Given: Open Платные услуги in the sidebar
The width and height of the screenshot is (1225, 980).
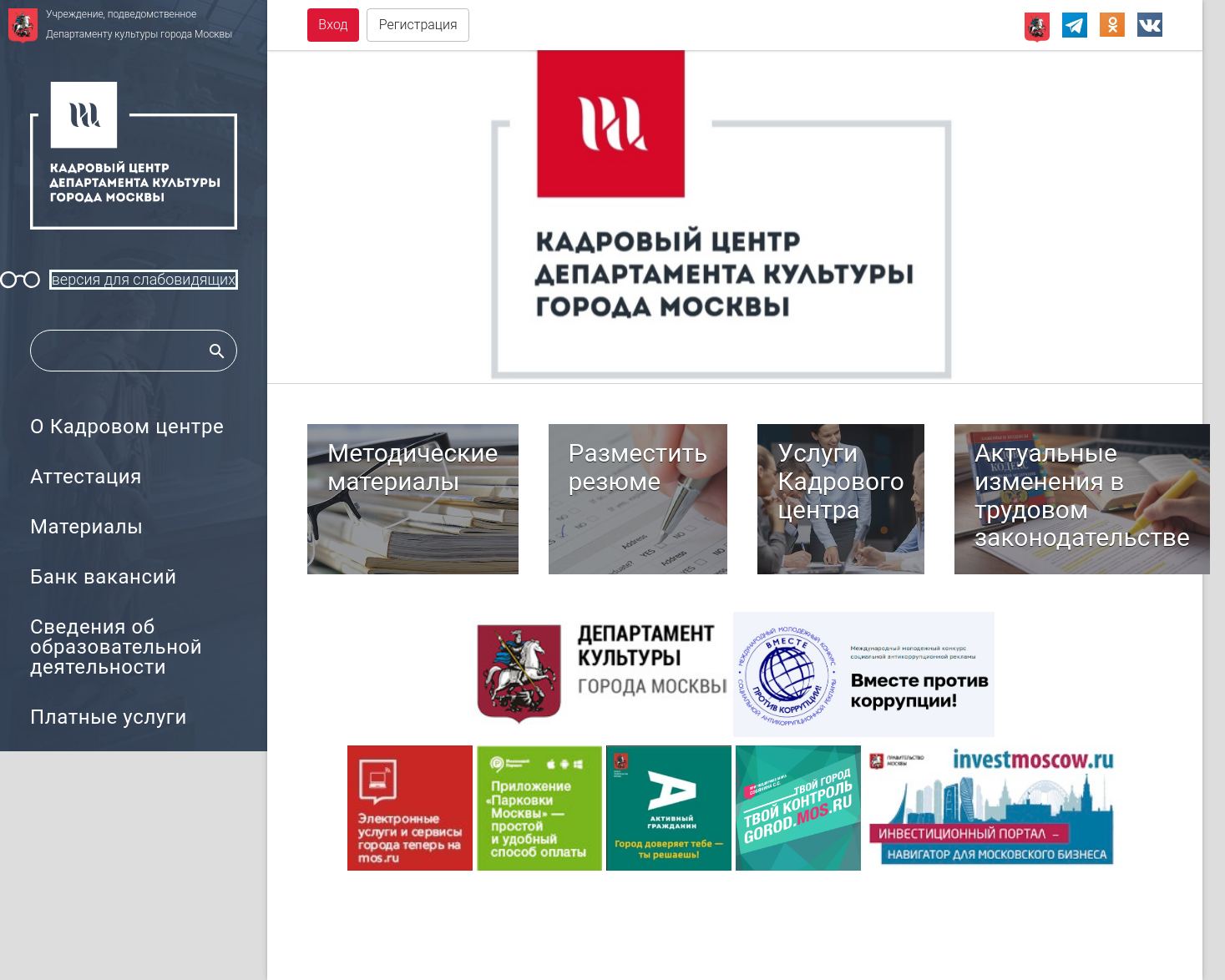Looking at the screenshot, I should [x=109, y=717].
